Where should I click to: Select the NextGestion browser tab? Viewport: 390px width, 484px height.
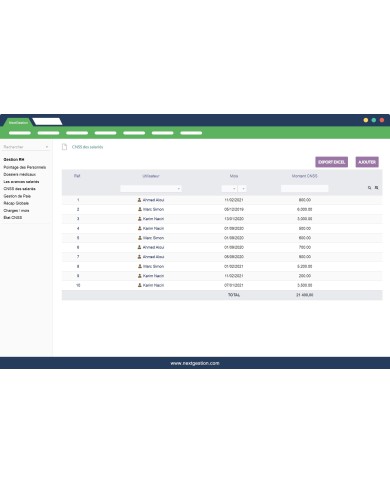[18, 123]
